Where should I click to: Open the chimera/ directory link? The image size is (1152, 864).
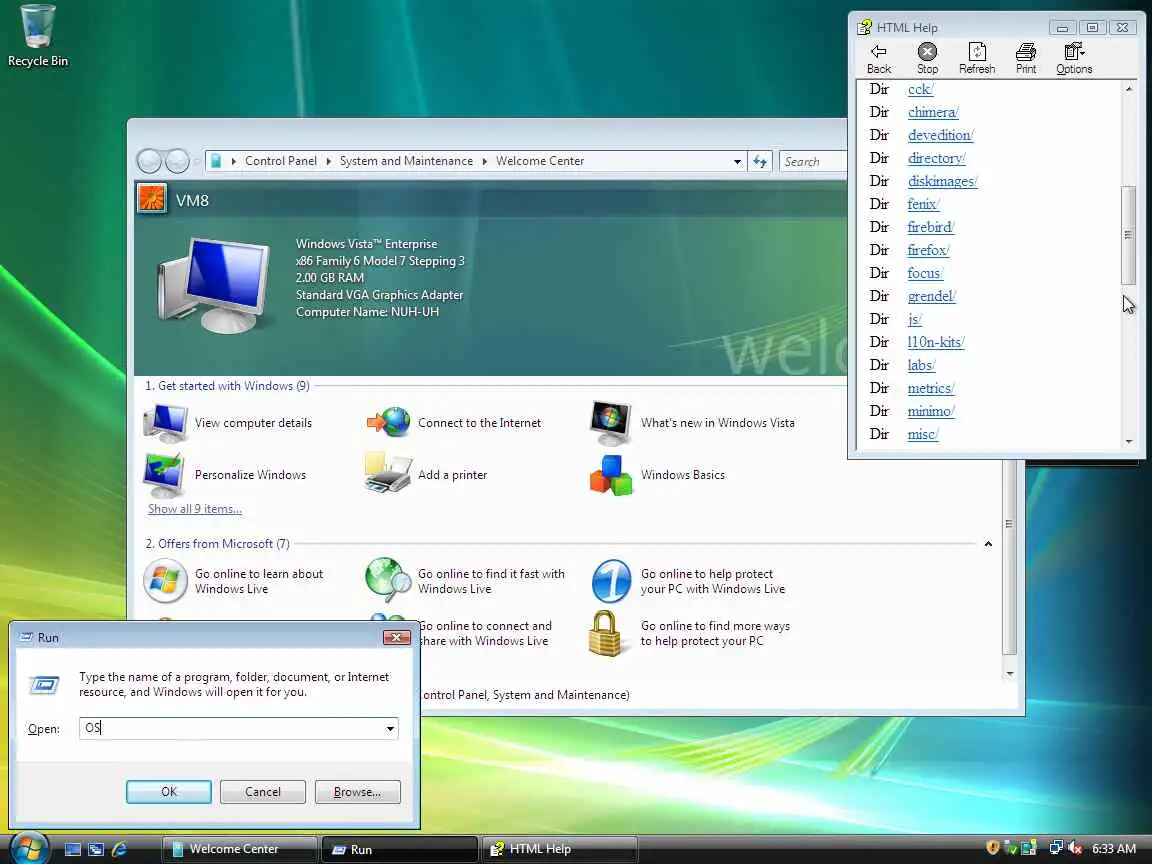(x=933, y=112)
